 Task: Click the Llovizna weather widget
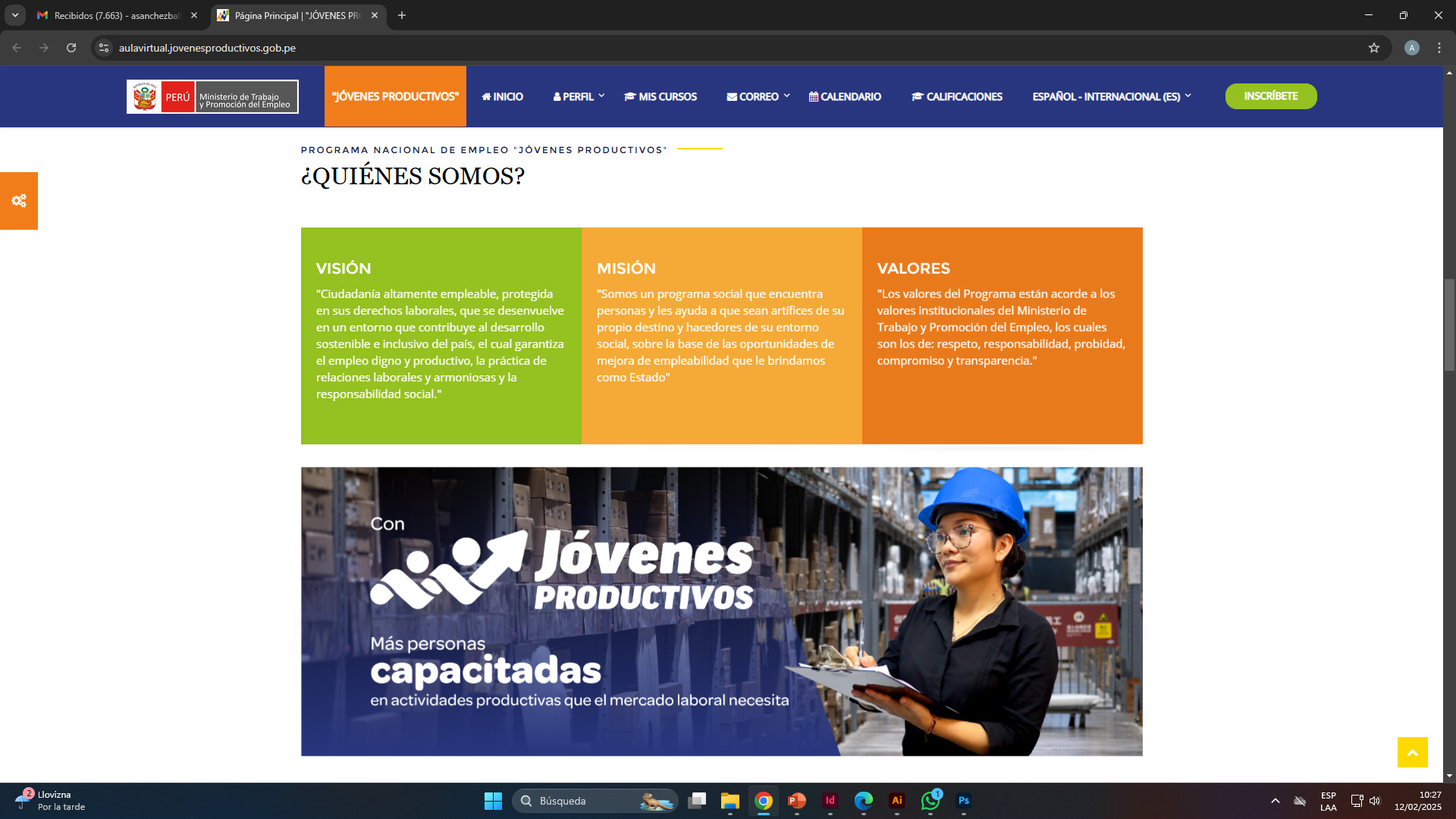[x=50, y=801]
